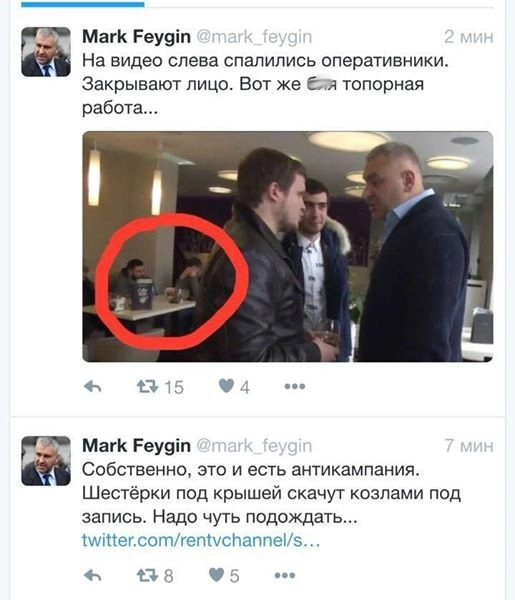Image resolution: width=515 pixels, height=600 pixels.
Task: Click the 7 мин timestamp
Action: pyautogui.click(x=469, y=446)
